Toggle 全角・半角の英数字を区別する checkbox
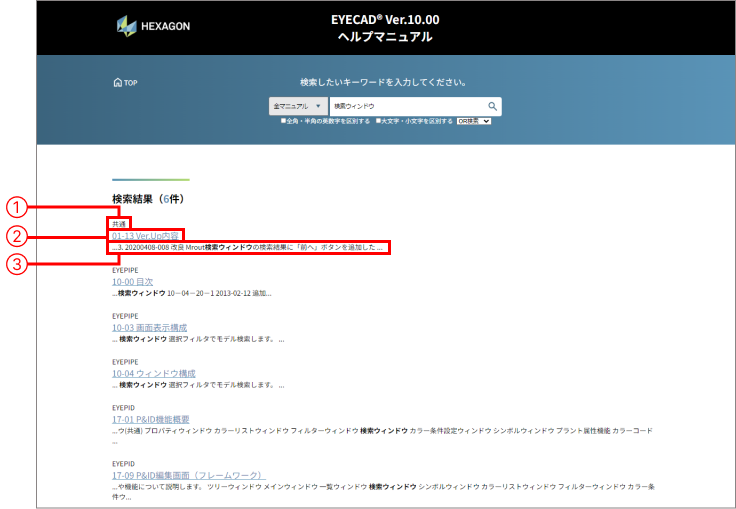The width and height of the screenshot is (736, 509). click(284, 121)
